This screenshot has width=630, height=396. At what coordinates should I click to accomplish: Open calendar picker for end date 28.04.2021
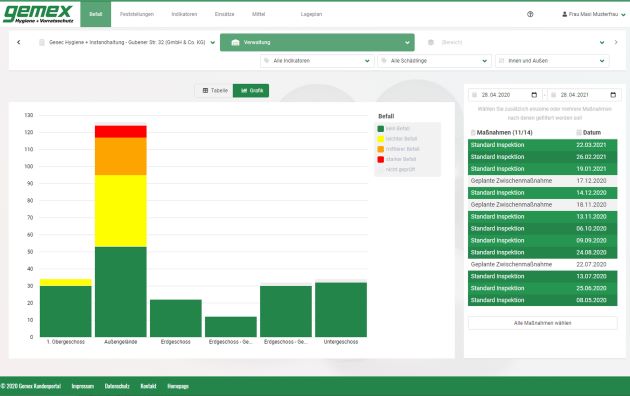[613, 95]
